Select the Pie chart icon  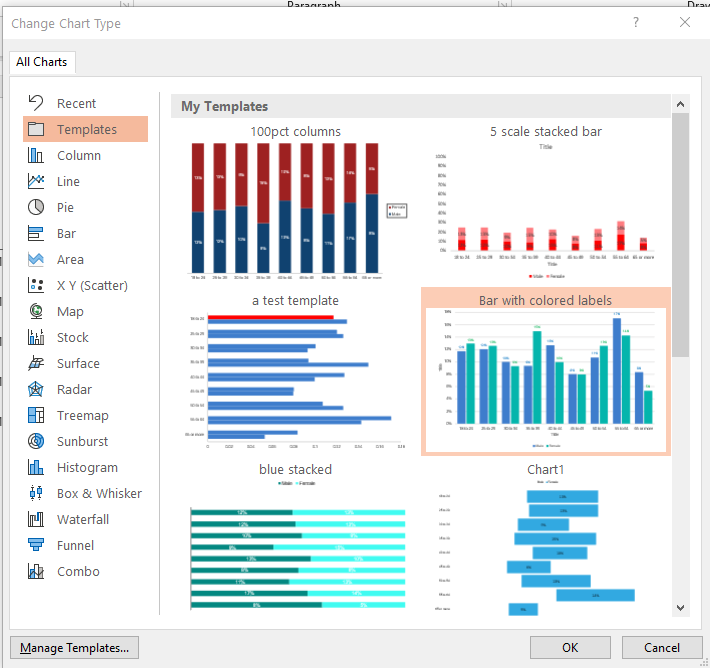click(x=36, y=208)
